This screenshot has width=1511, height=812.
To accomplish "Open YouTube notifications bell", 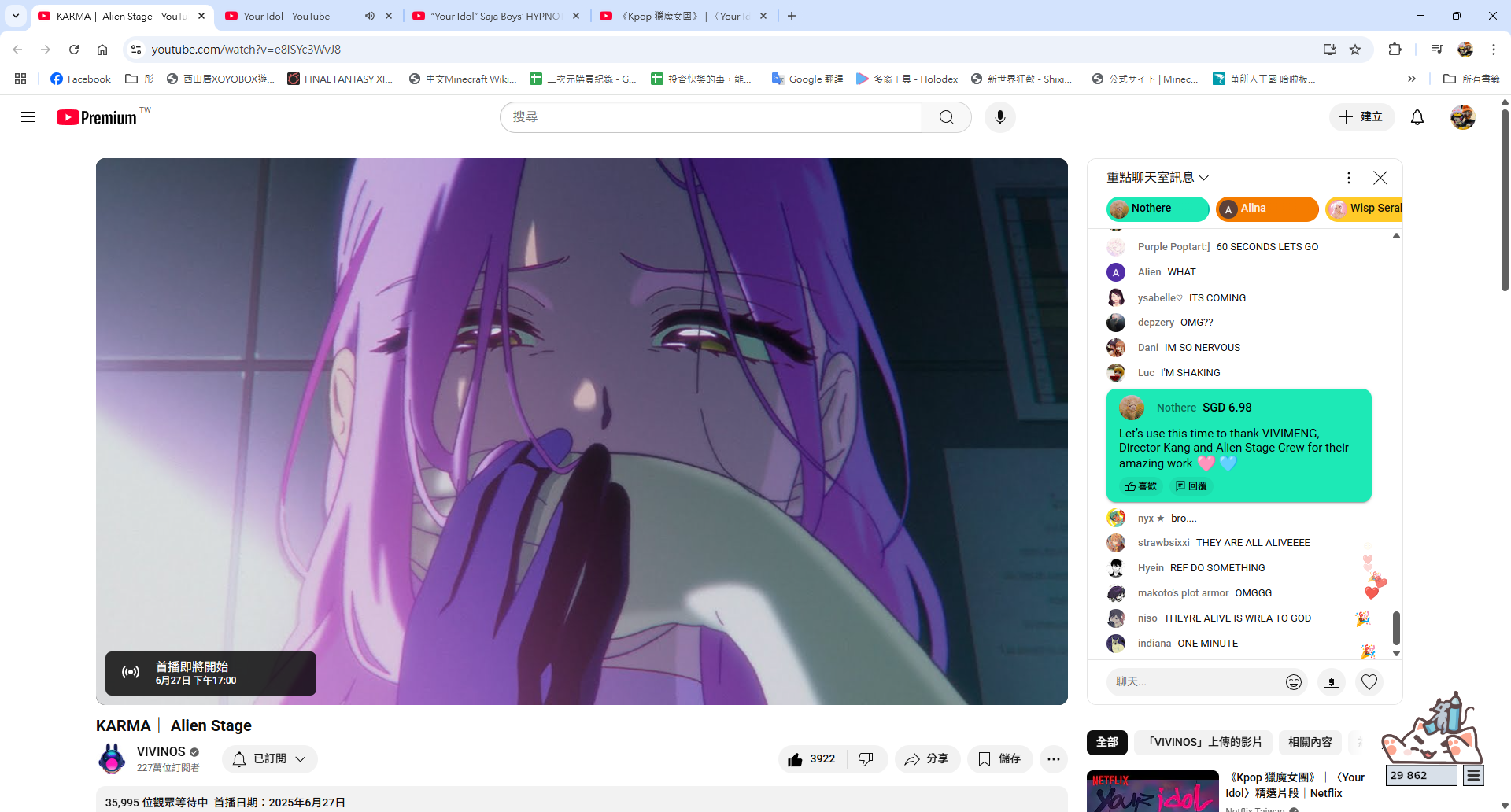I will coord(1417,117).
